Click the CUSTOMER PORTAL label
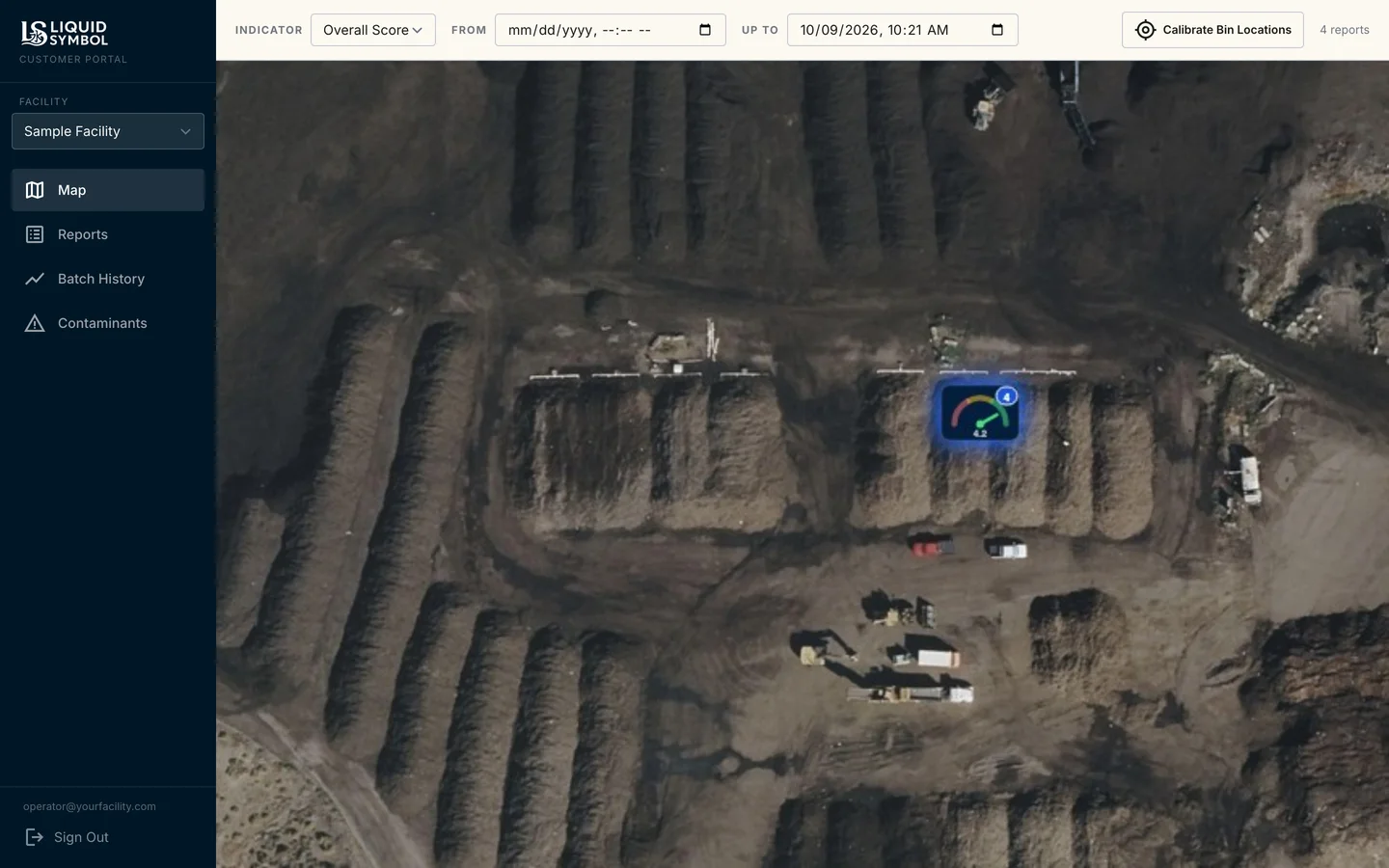Screen dimensions: 1389x868 (x=73, y=60)
